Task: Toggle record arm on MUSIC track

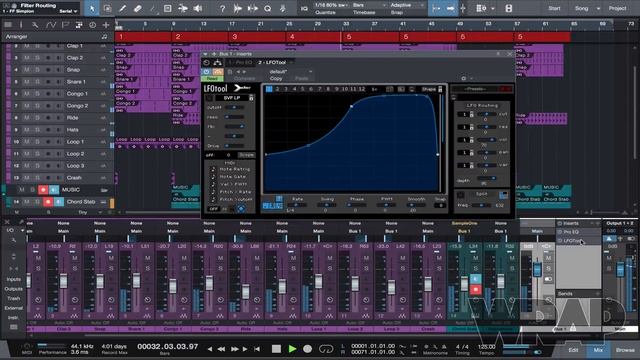Action: point(43,190)
